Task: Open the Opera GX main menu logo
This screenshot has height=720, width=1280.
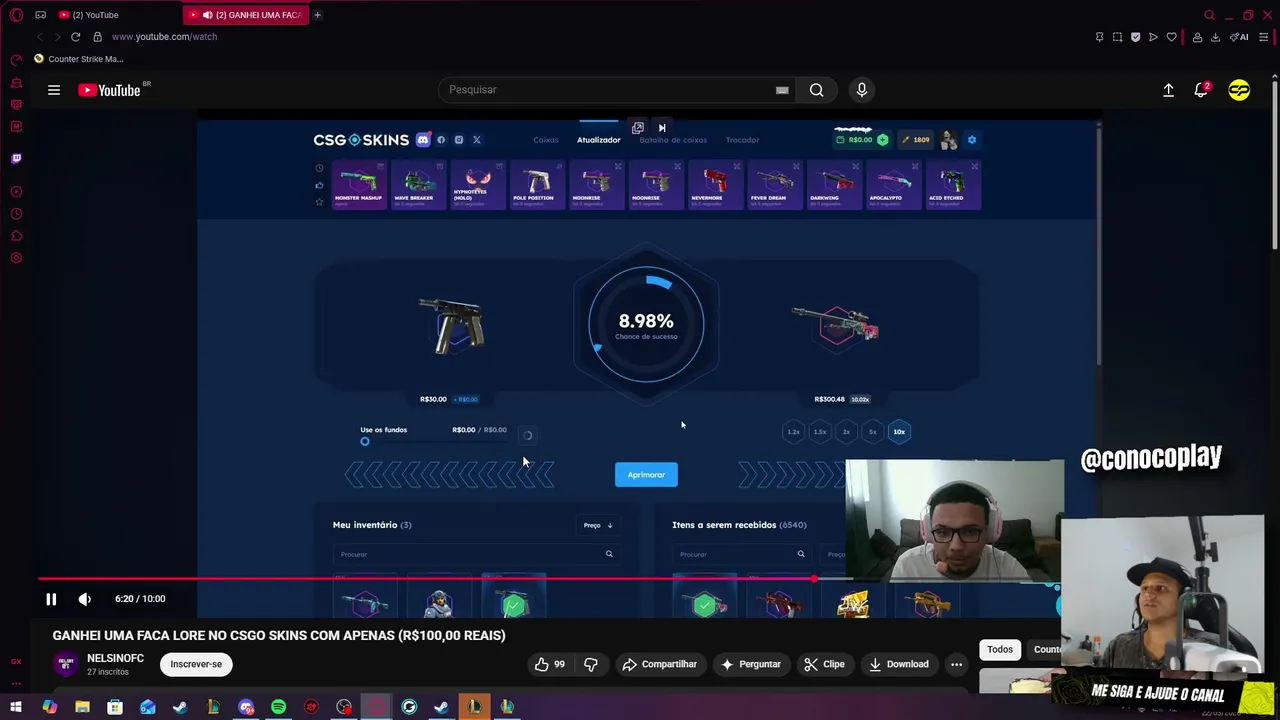Action: [16, 15]
